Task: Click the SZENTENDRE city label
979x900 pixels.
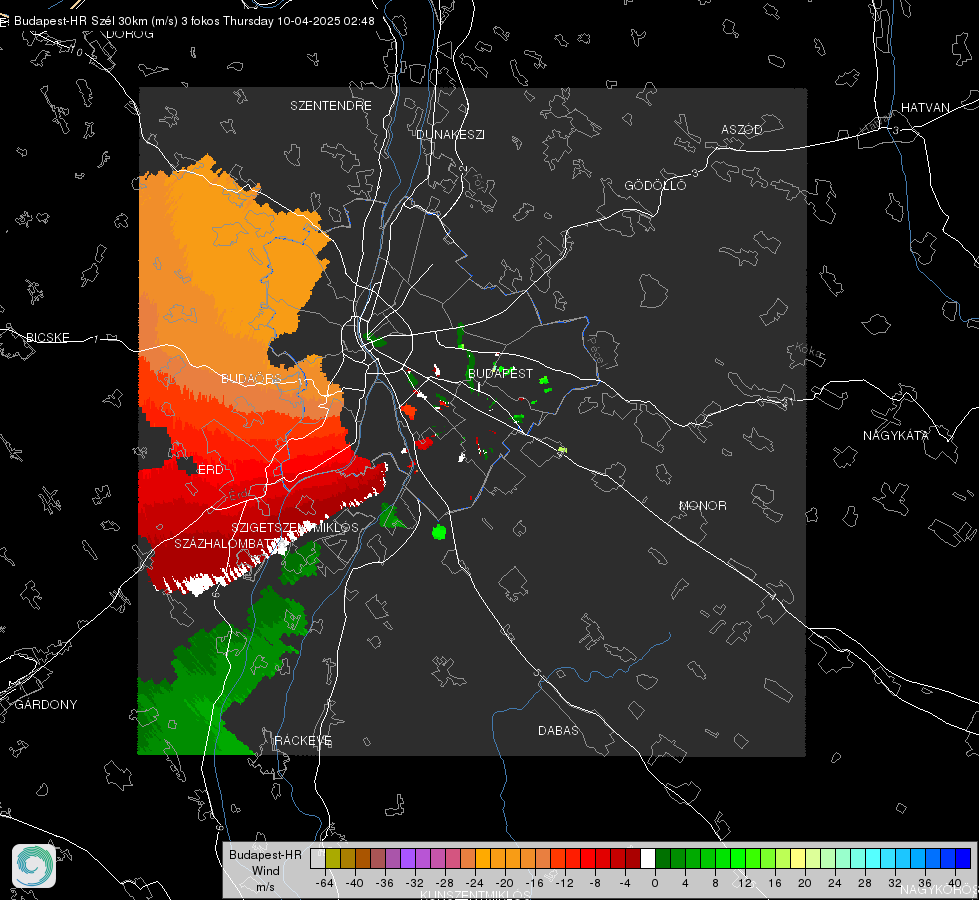Action: pyautogui.click(x=331, y=106)
